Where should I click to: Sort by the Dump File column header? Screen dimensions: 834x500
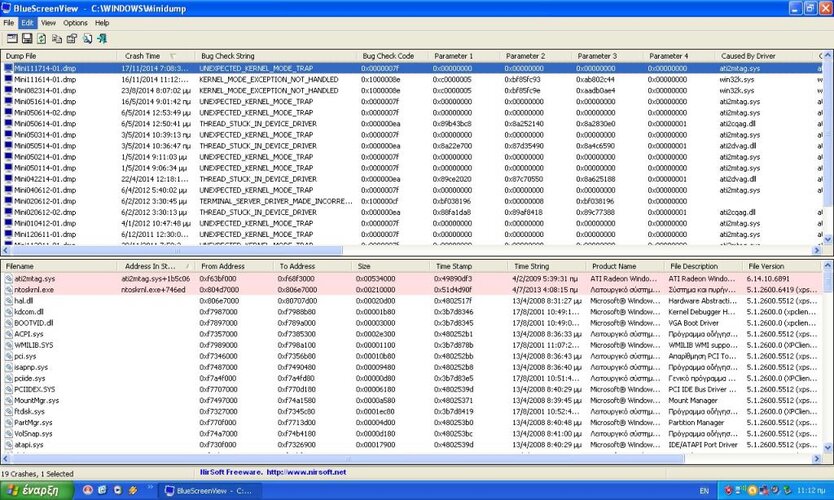(x=59, y=56)
